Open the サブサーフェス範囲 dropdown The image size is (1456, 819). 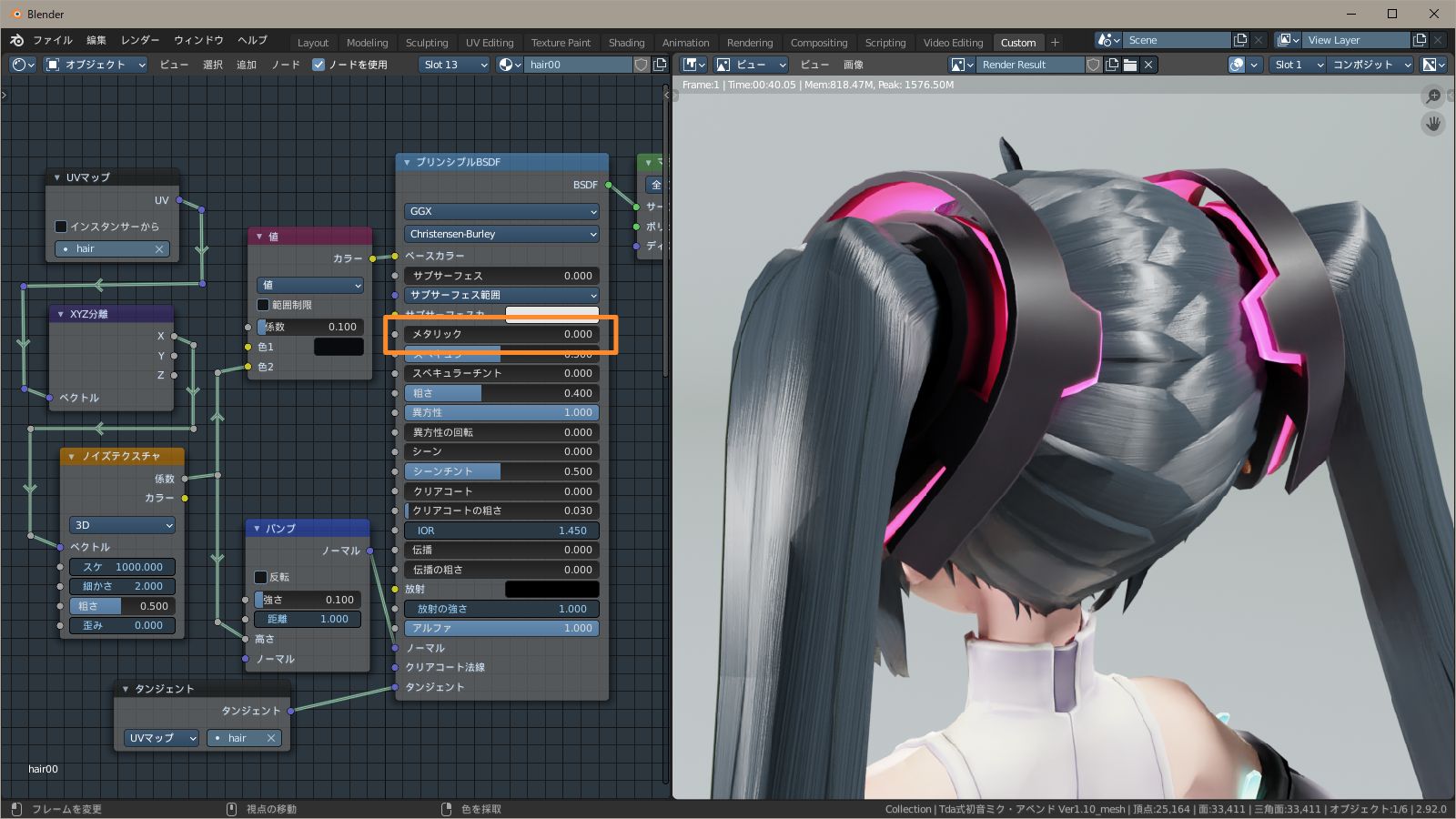[502, 295]
